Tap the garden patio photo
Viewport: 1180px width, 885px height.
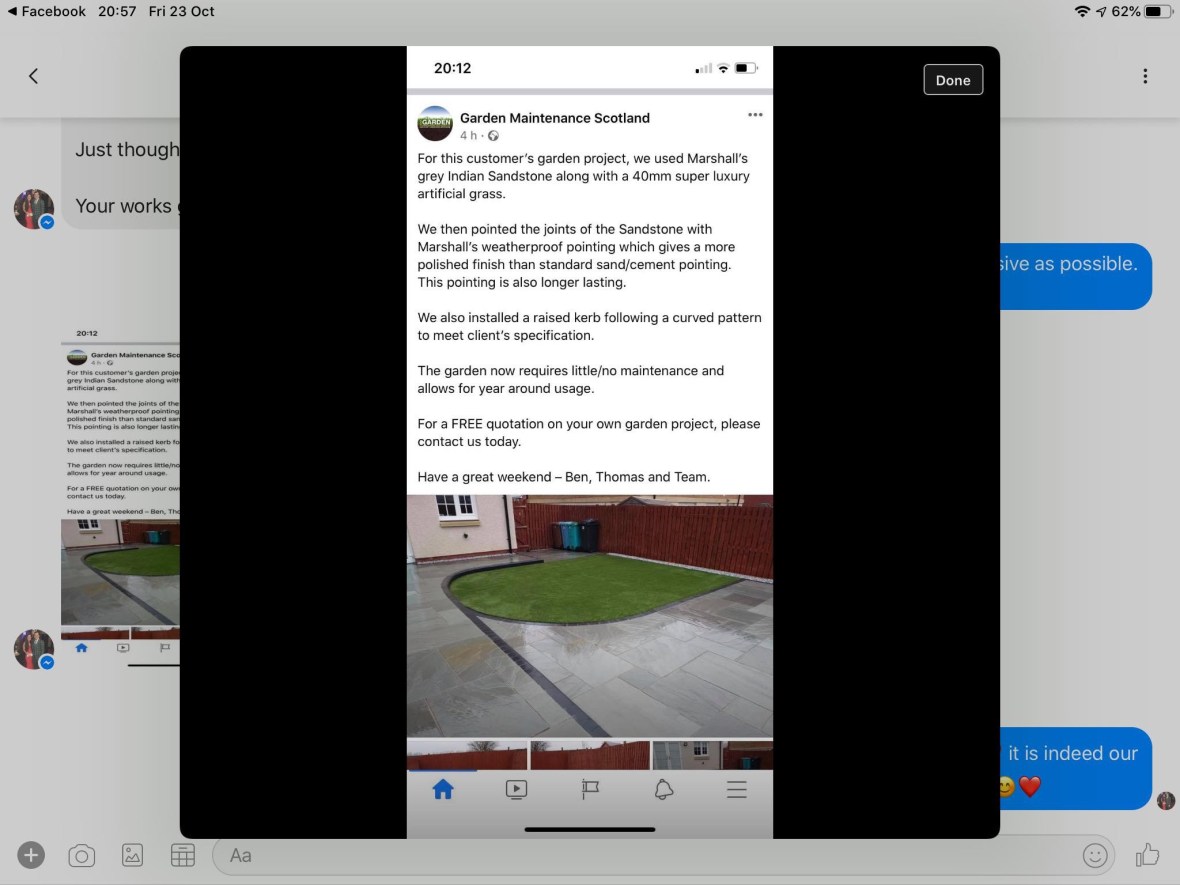point(589,615)
